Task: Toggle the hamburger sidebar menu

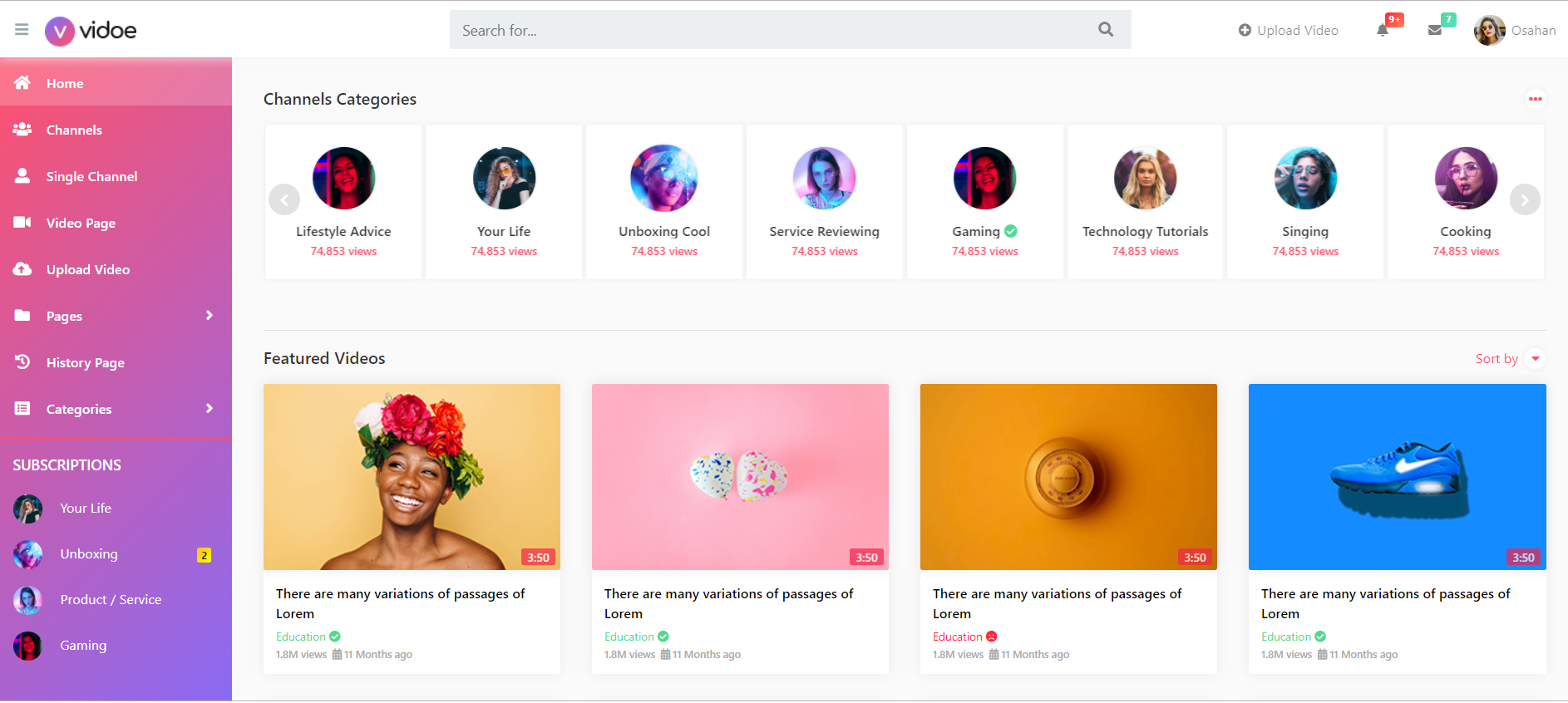Action: point(22,30)
